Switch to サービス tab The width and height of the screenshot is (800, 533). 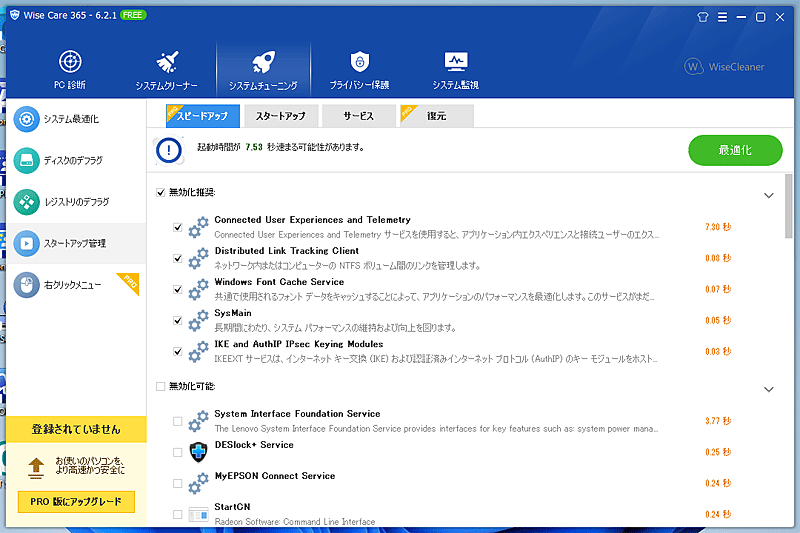359,116
